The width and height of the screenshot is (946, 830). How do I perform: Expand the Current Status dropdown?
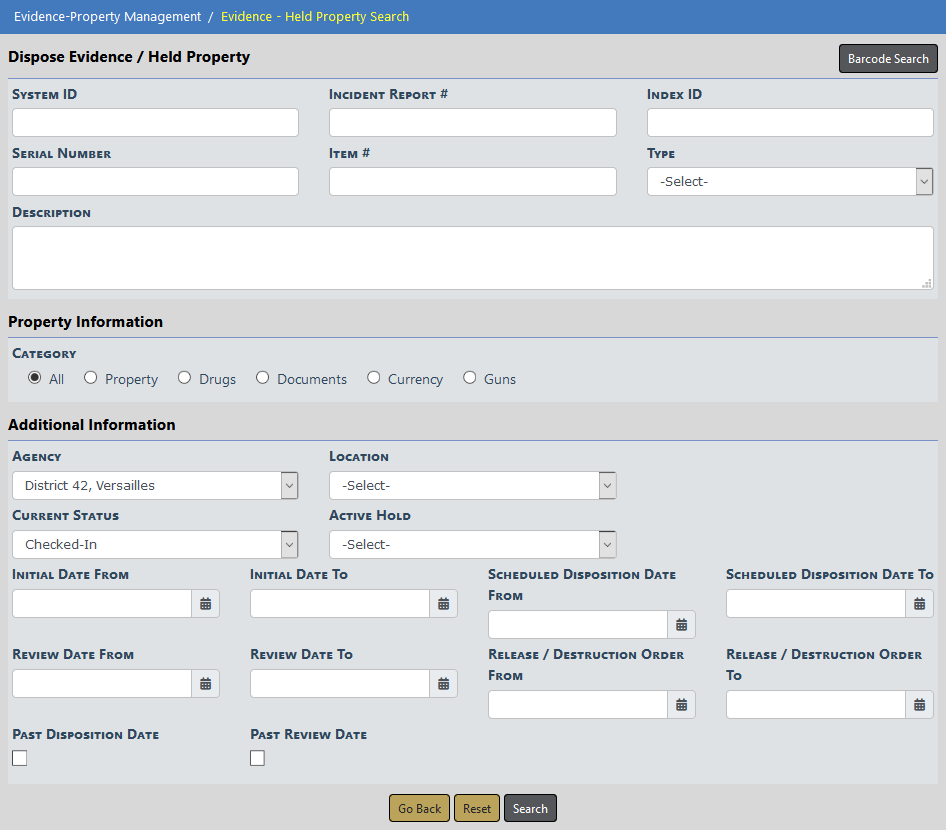point(155,545)
